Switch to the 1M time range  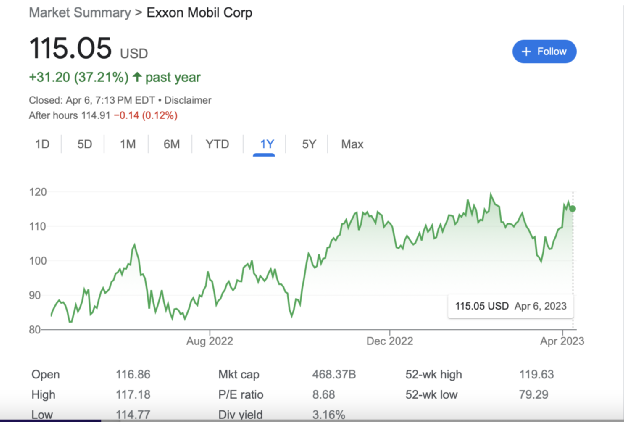point(128,144)
